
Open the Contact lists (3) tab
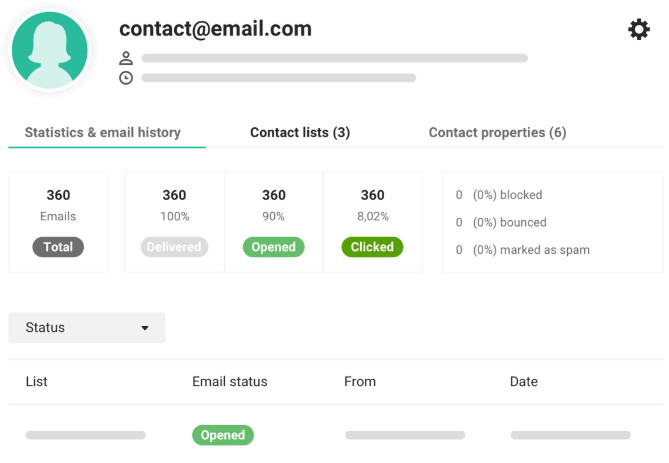pos(300,132)
